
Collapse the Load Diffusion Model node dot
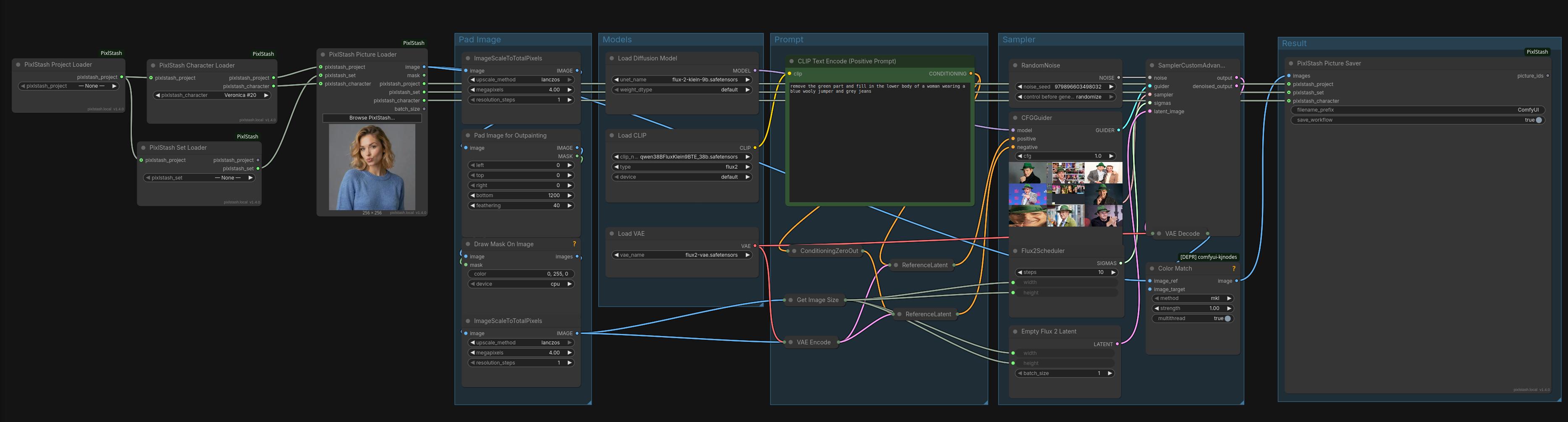point(611,58)
